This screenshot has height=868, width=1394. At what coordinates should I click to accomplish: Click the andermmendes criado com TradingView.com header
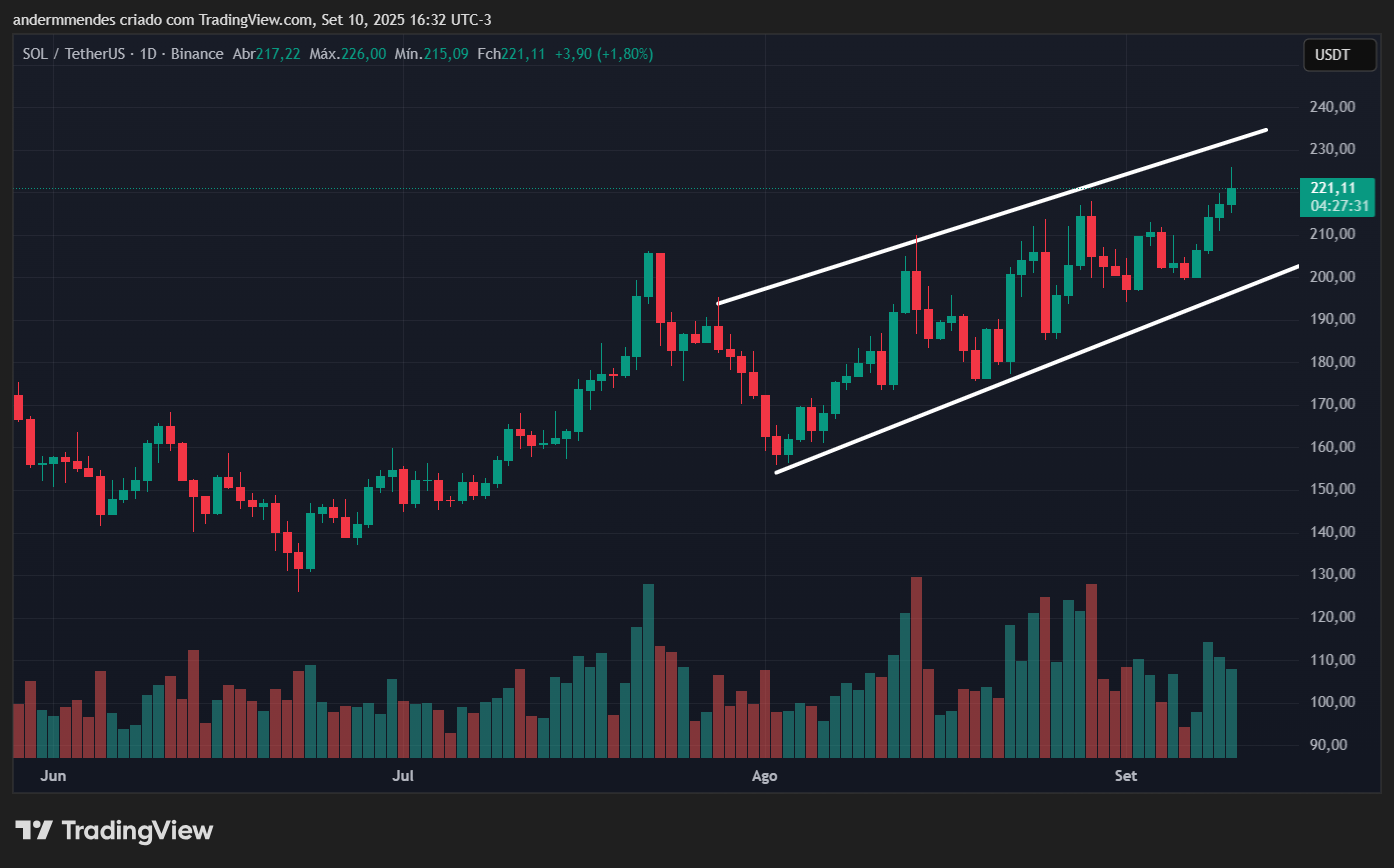tap(251, 19)
